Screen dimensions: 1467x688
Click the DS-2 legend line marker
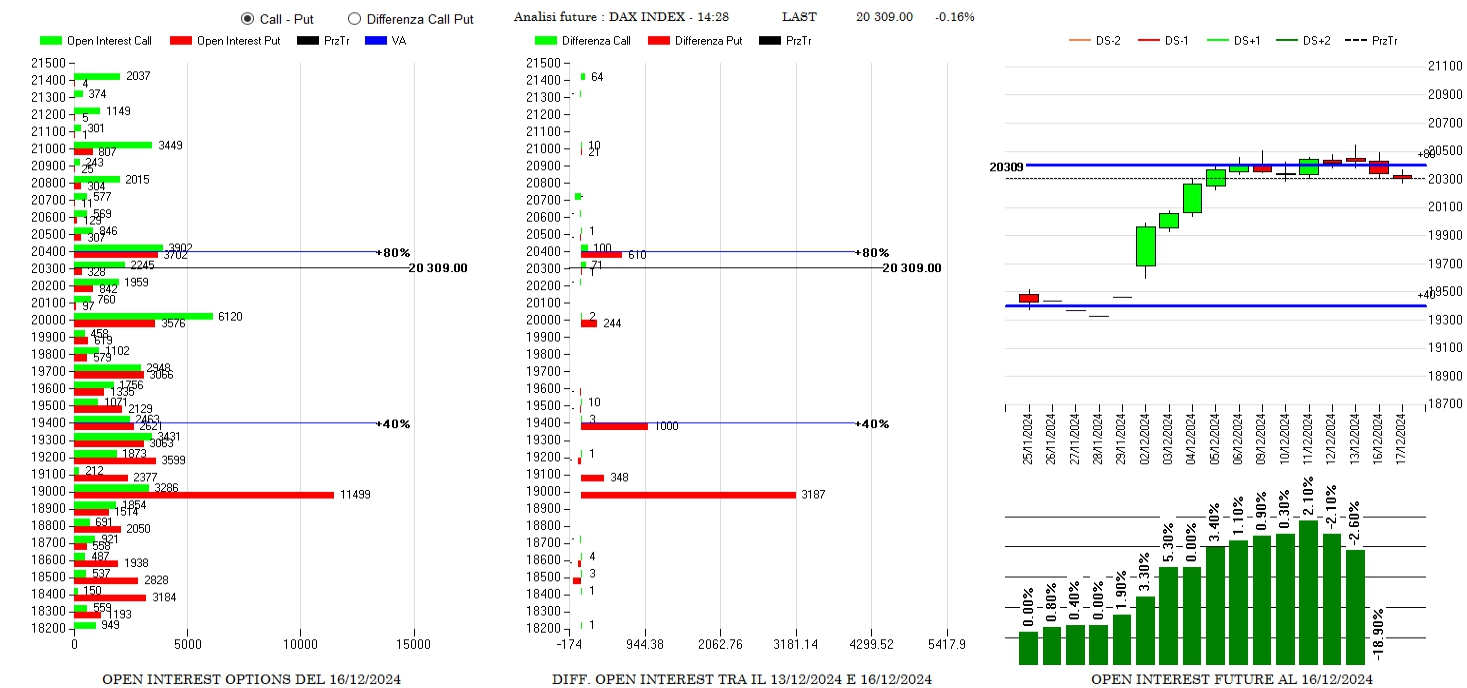[x=1080, y=41]
